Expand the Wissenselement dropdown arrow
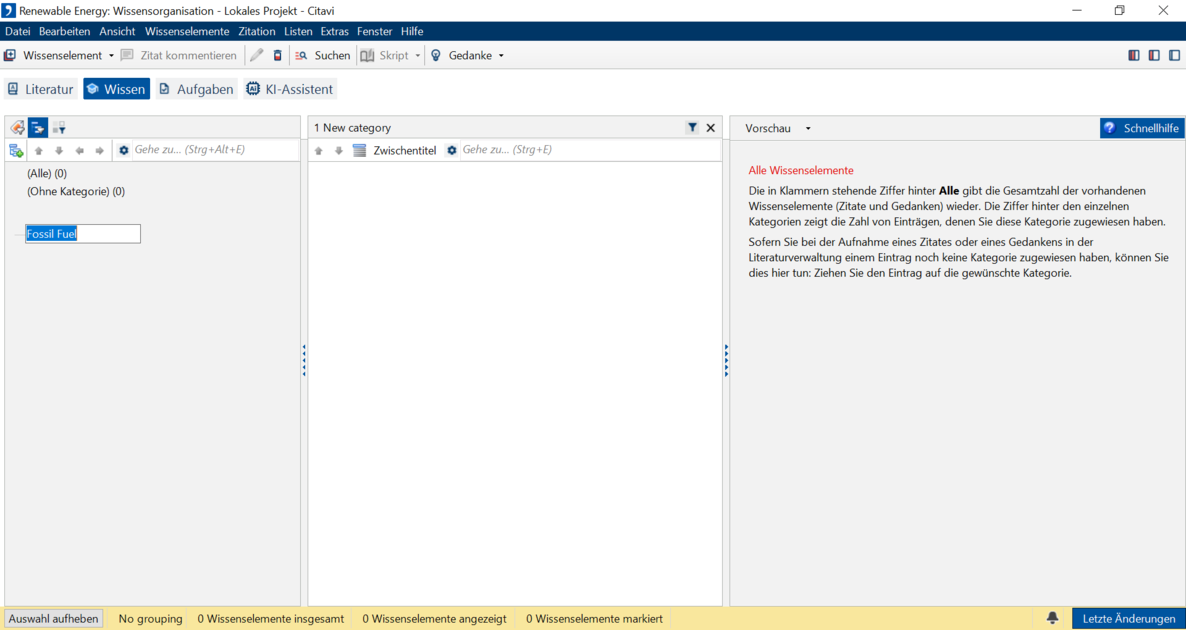This screenshot has height=630, width=1186. pos(111,56)
